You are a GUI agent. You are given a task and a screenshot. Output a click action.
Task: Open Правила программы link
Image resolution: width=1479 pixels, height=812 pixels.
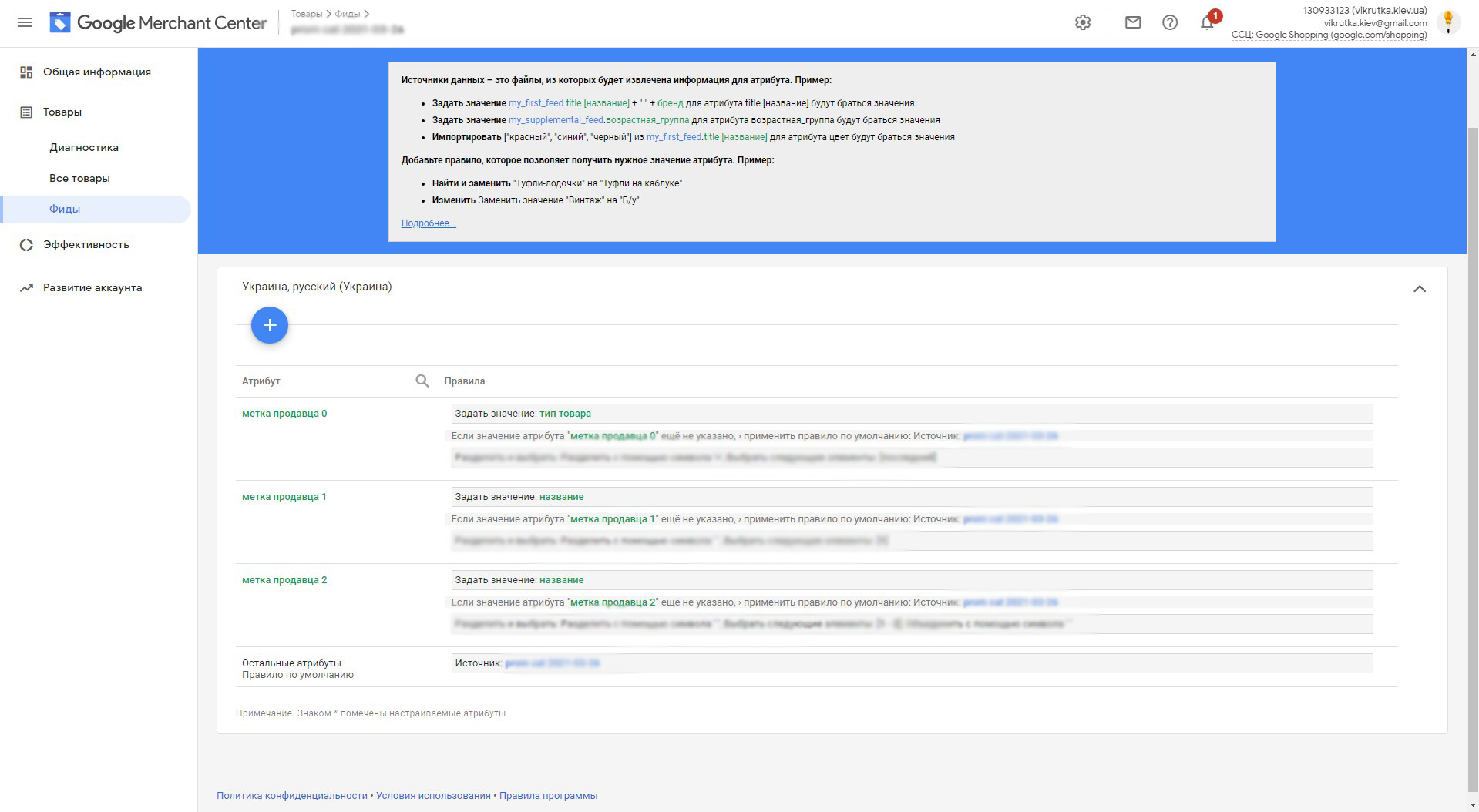(548, 796)
